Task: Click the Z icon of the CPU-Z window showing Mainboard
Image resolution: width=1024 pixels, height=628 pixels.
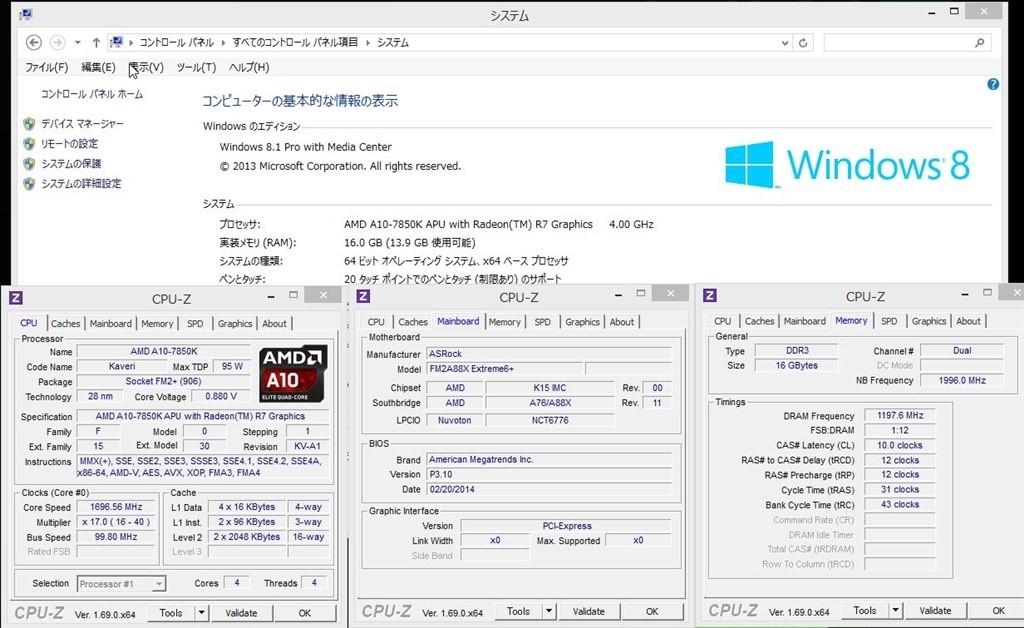Action: (364, 296)
